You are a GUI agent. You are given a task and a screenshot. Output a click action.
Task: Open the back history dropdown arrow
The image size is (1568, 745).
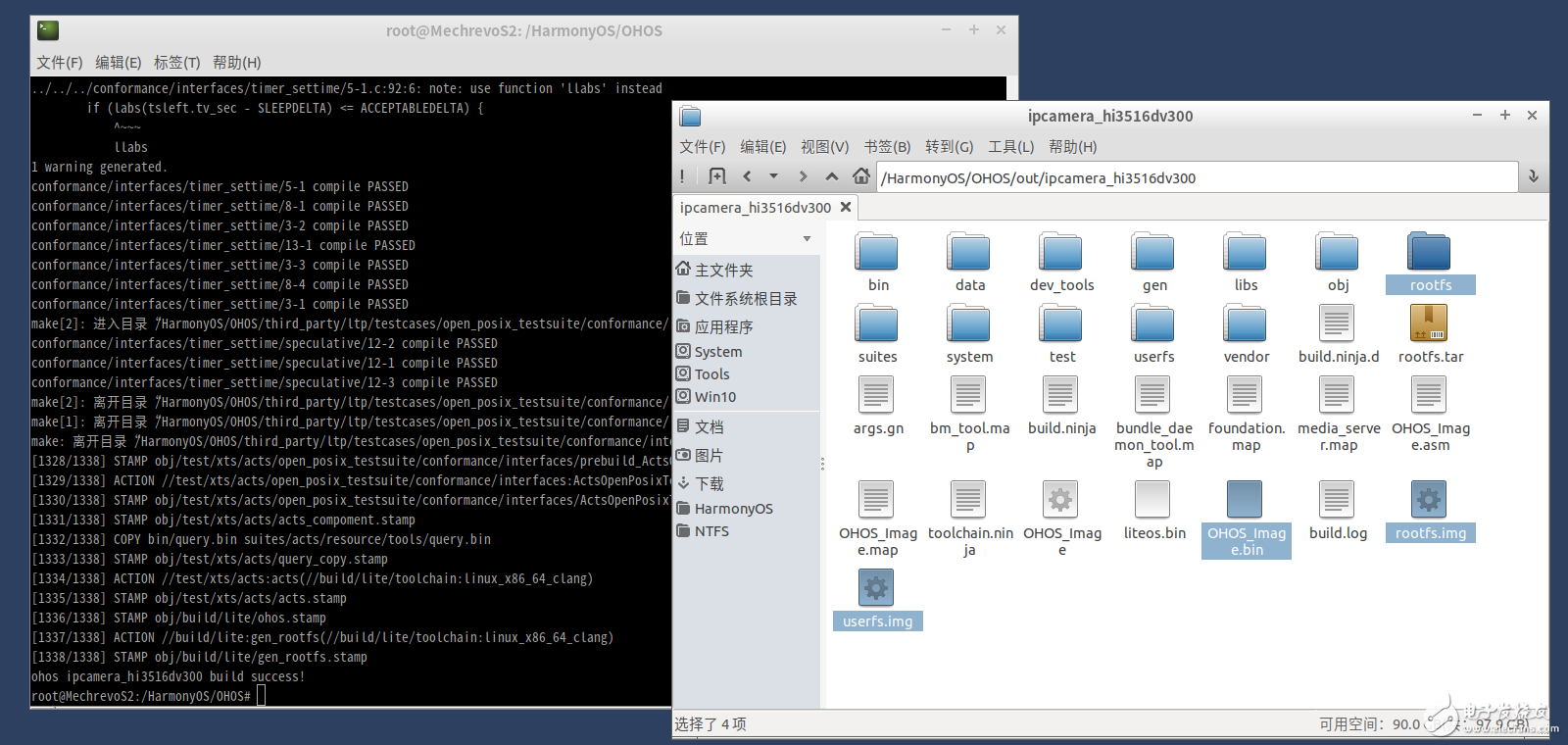pos(773,176)
